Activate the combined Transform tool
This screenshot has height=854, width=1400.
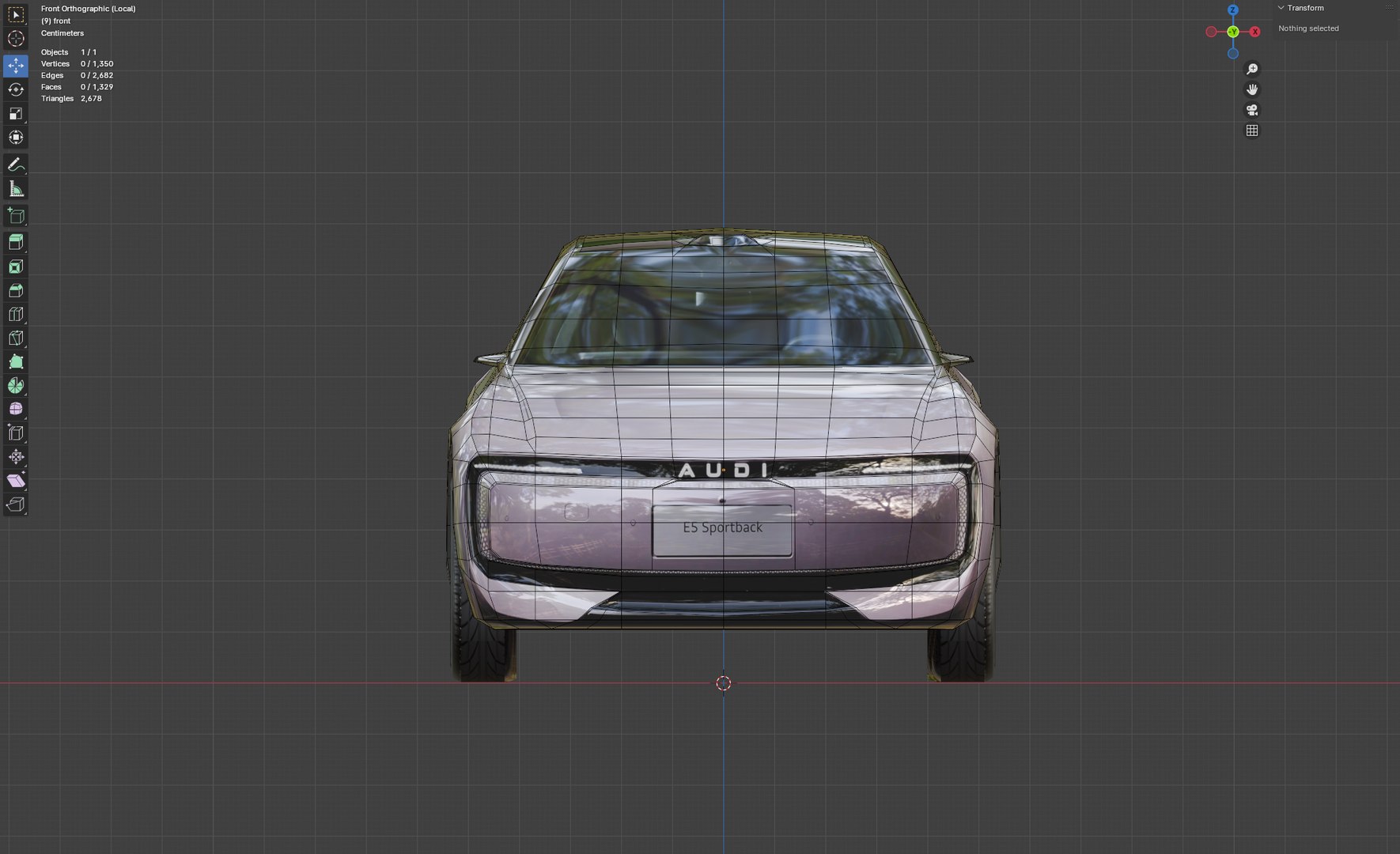tap(16, 137)
